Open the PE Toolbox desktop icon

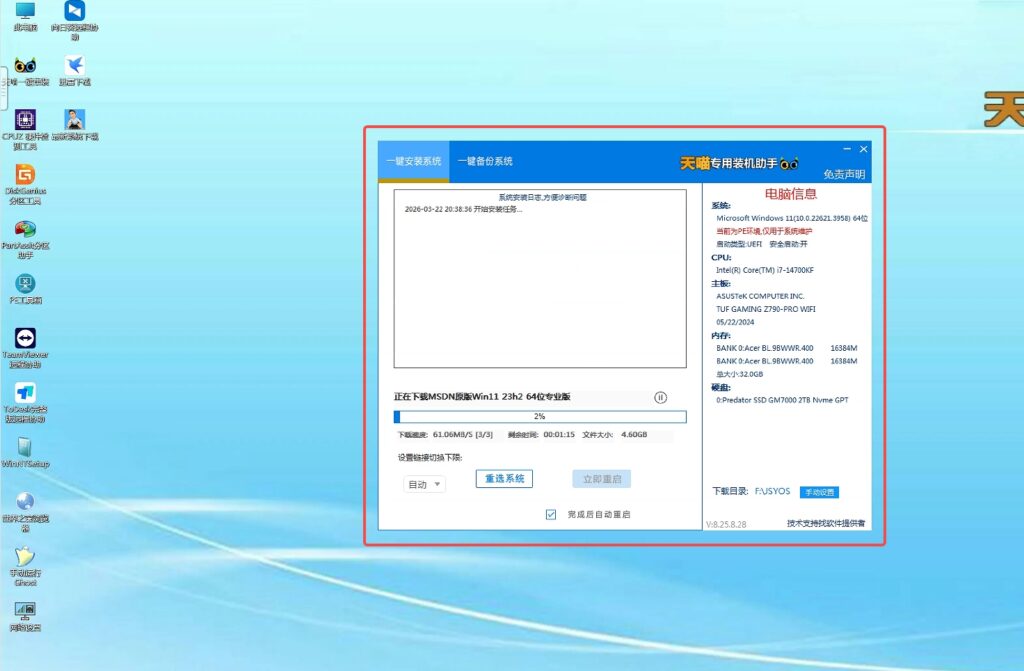click(25, 284)
